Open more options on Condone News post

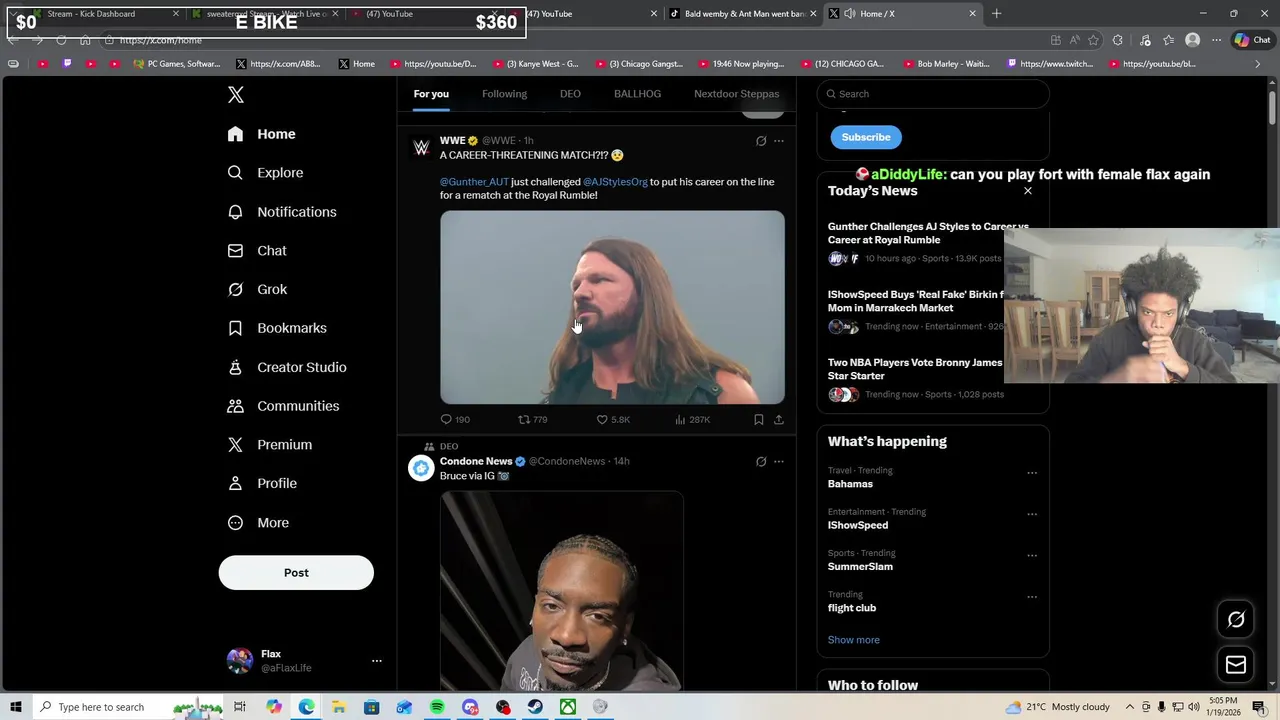tap(779, 462)
